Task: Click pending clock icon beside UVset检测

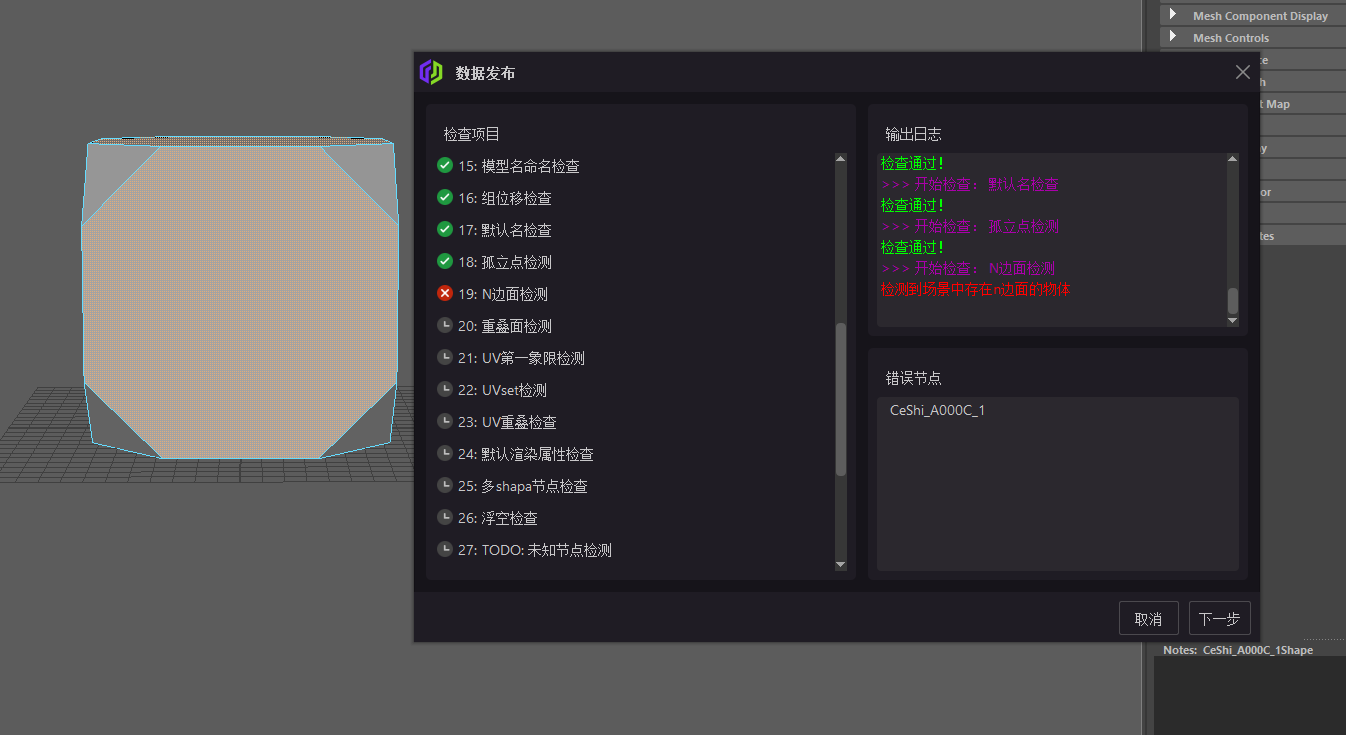Action: coord(444,389)
